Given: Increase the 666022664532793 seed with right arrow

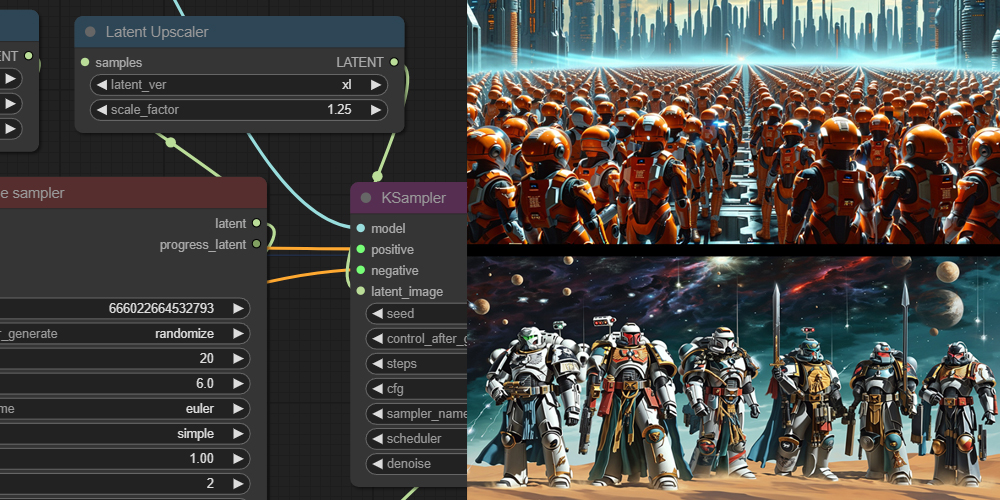Looking at the screenshot, I should [x=239, y=309].
